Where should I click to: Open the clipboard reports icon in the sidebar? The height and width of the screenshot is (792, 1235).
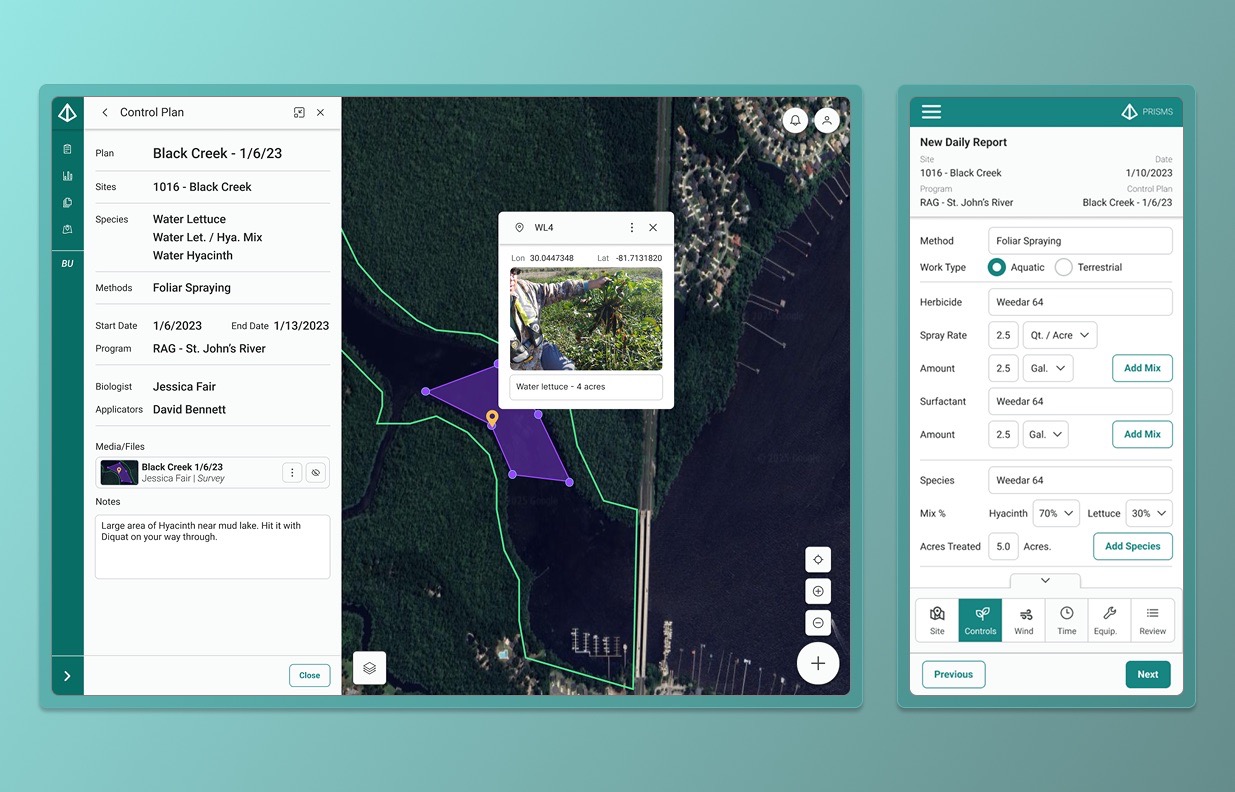[x=67, y=149]
